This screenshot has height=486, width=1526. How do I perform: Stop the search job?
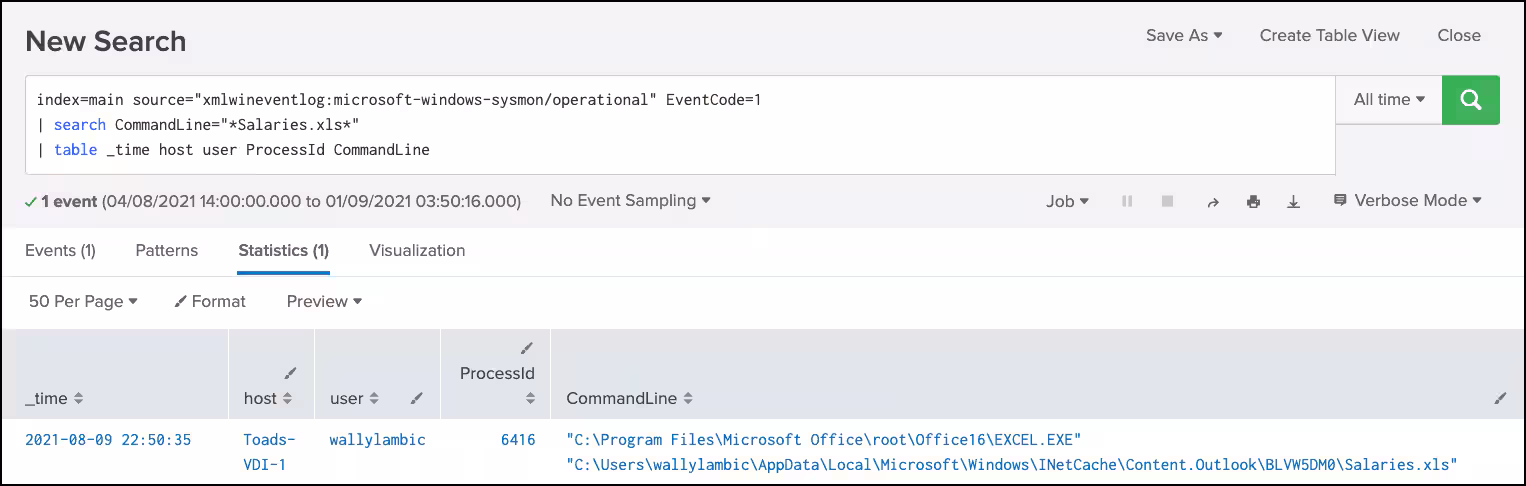pos(1167,201)
